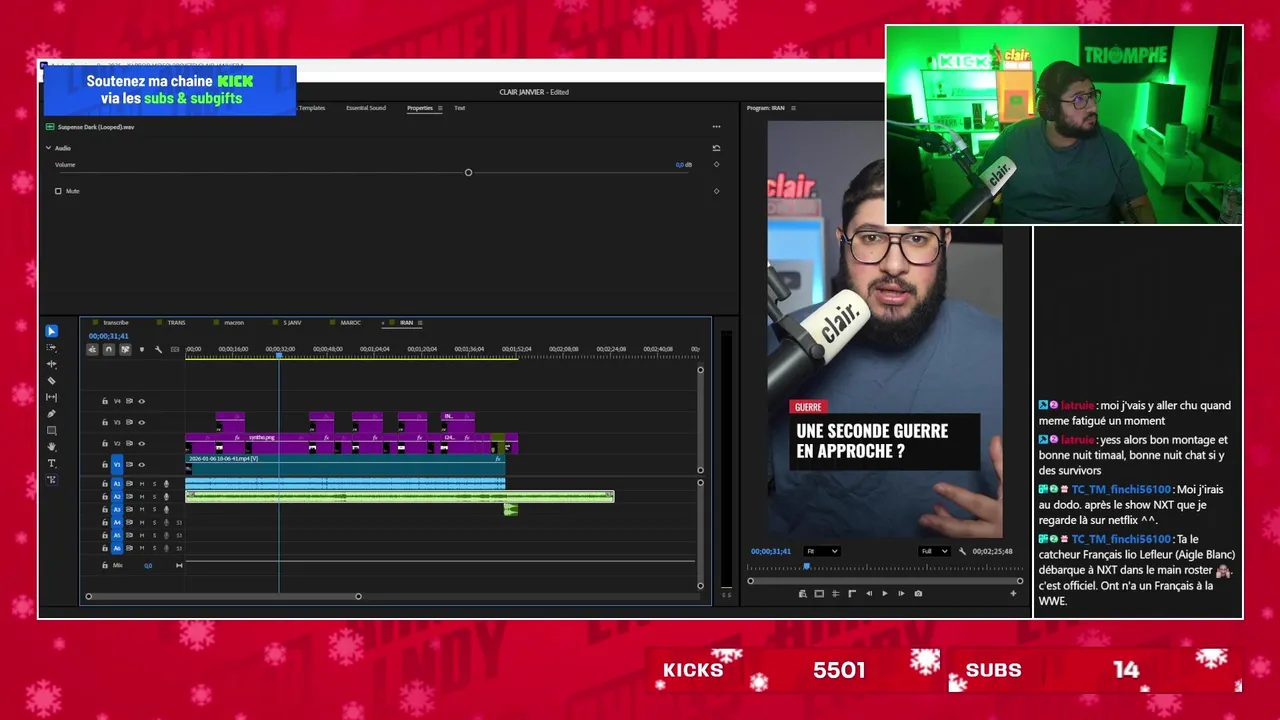Step back one frame
The image size is (1280, 720).
(868, 593)
